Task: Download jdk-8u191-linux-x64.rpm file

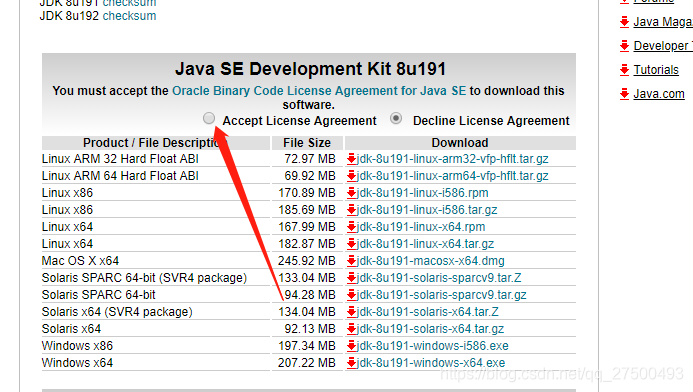Action: [421, 227]
